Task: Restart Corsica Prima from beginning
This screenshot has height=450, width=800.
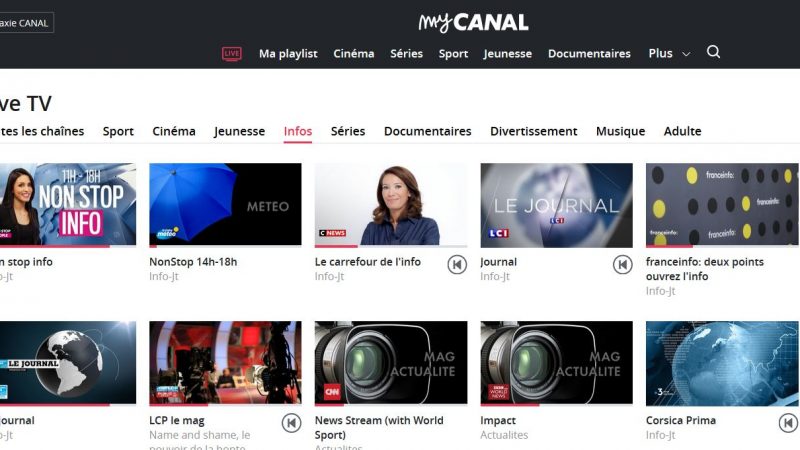Action: pyautogui.click(x=788, y=423)
